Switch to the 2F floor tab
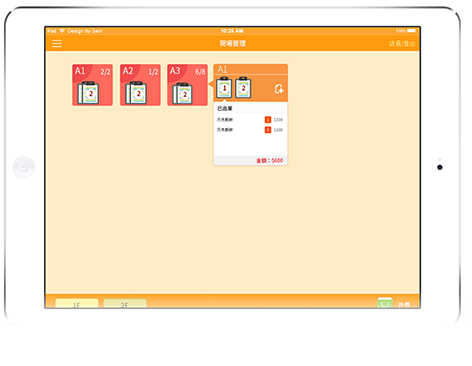 [x=125, y=304]
